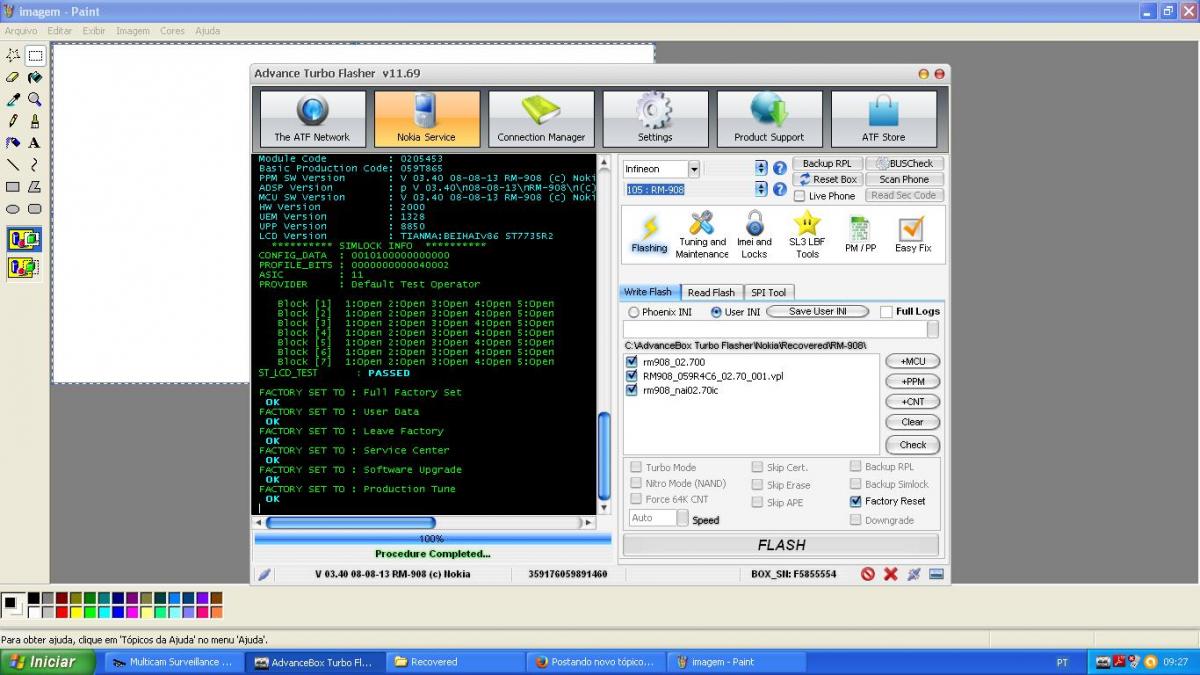Toggle the Live Phone checkbox
Image resolution: width=1200 pixels, height=675 pixels.
click(x=799, y=196)
